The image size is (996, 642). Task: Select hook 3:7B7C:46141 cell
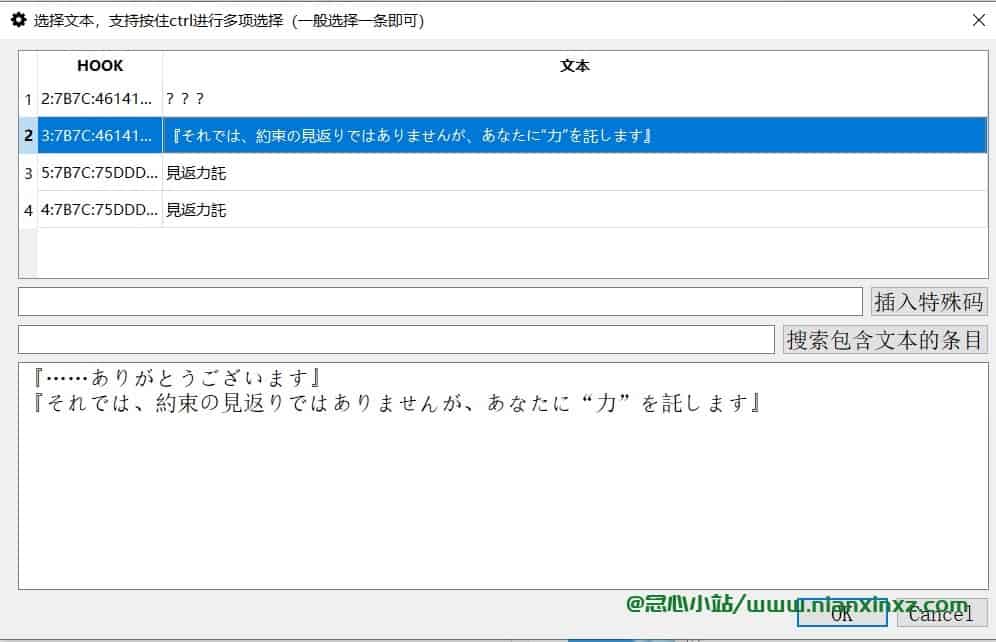tap(100, 135)
